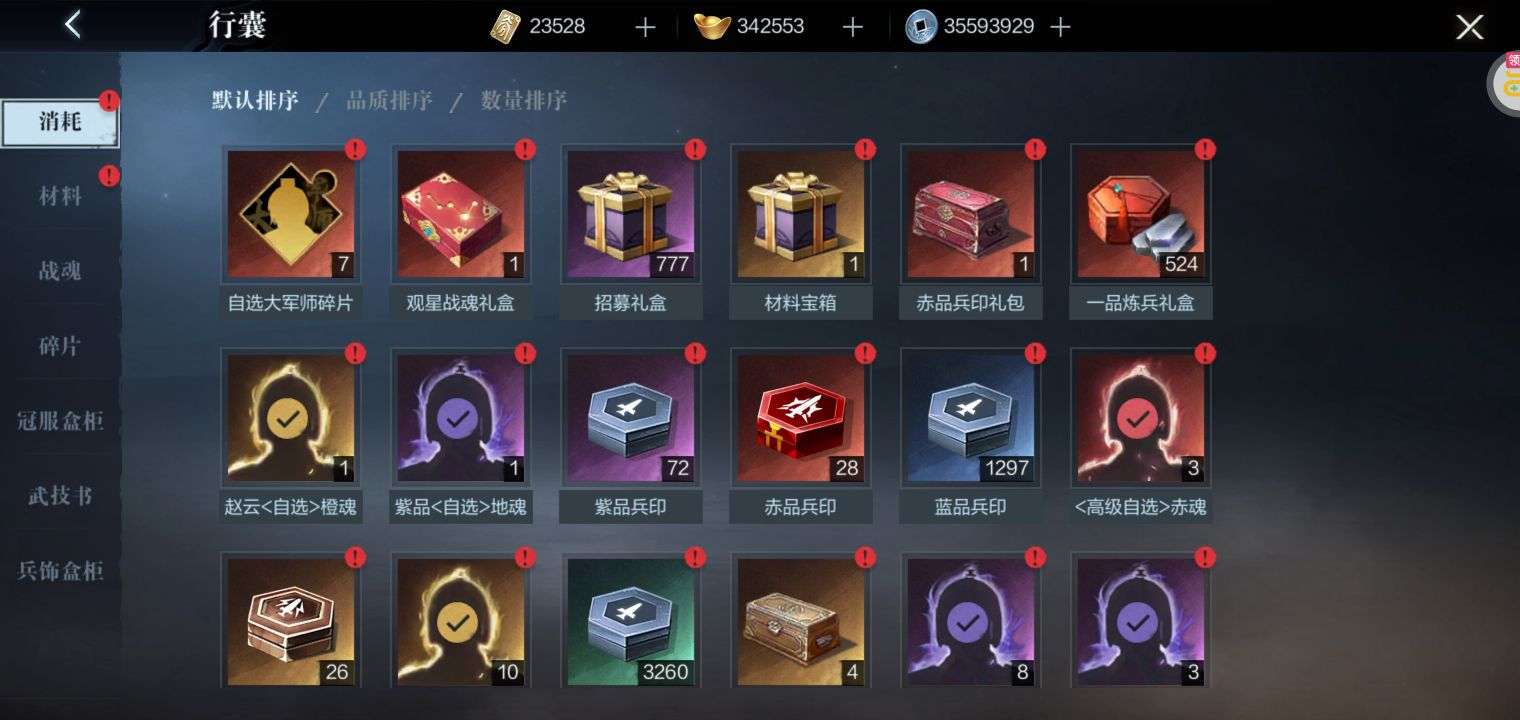Select the 材料宝箱 chest item
This screenshot has height=720, width=1520.
801,214
